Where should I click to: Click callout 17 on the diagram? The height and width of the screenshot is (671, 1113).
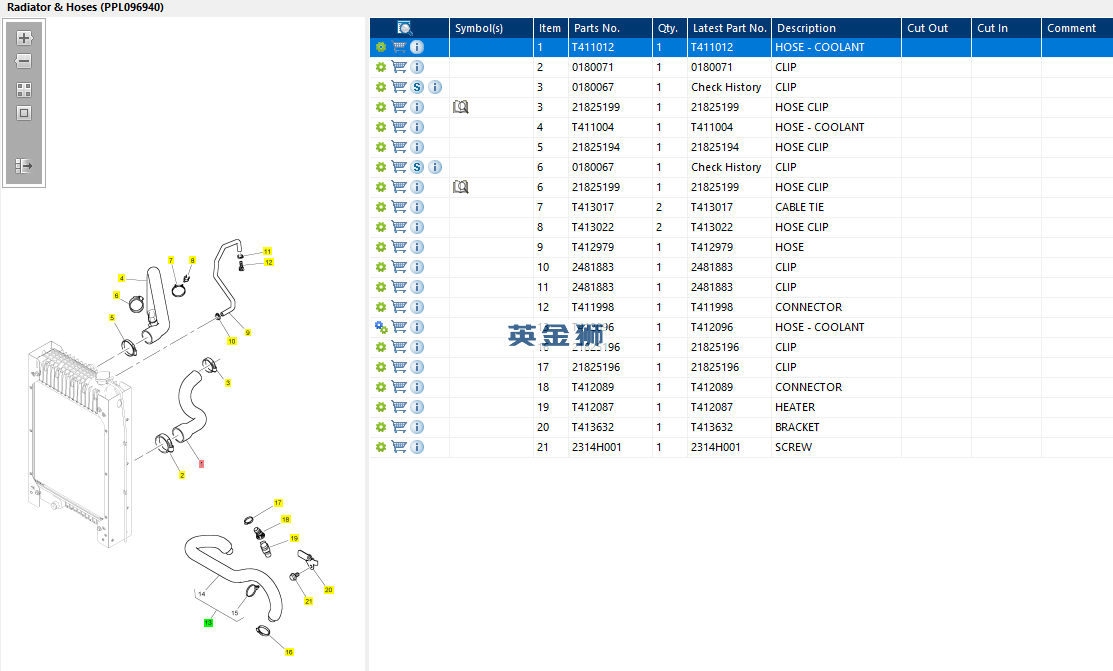pyautogui.click(x=278, y=503)
